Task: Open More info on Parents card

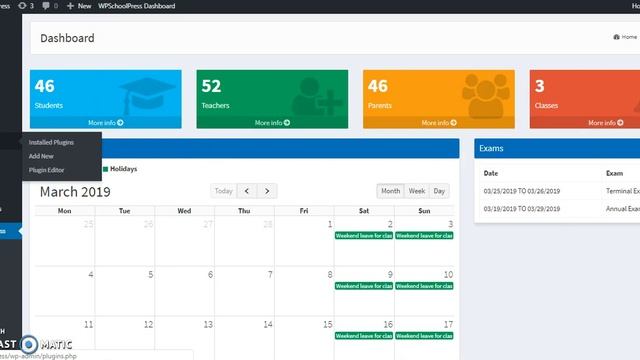Action: (439, 122)
